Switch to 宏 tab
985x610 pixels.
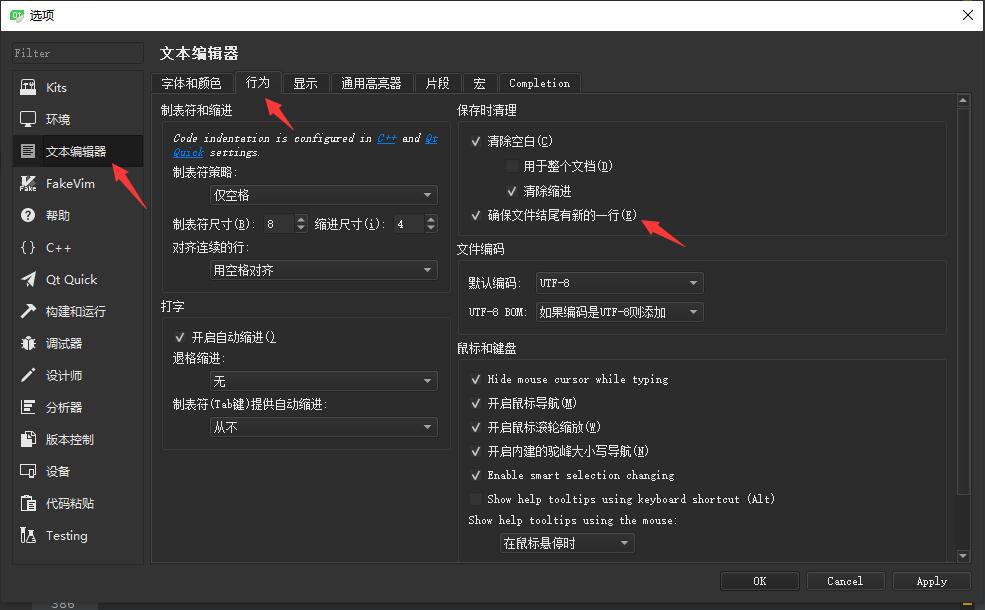479,84
